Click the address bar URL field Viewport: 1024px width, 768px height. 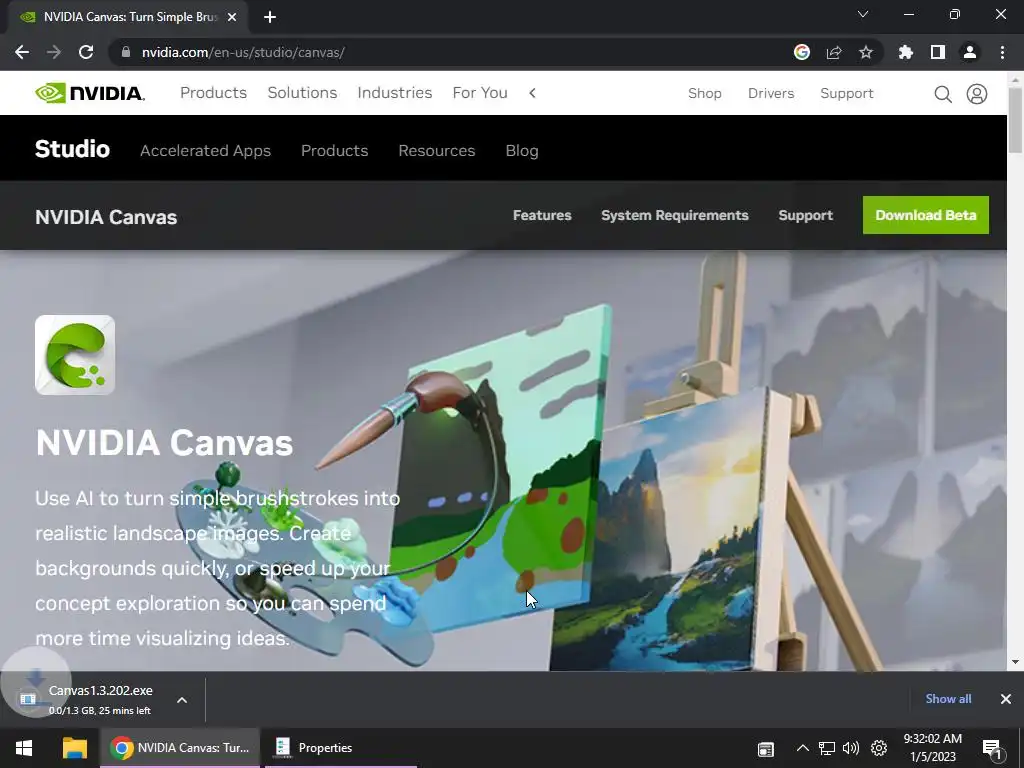pos(457,52)
